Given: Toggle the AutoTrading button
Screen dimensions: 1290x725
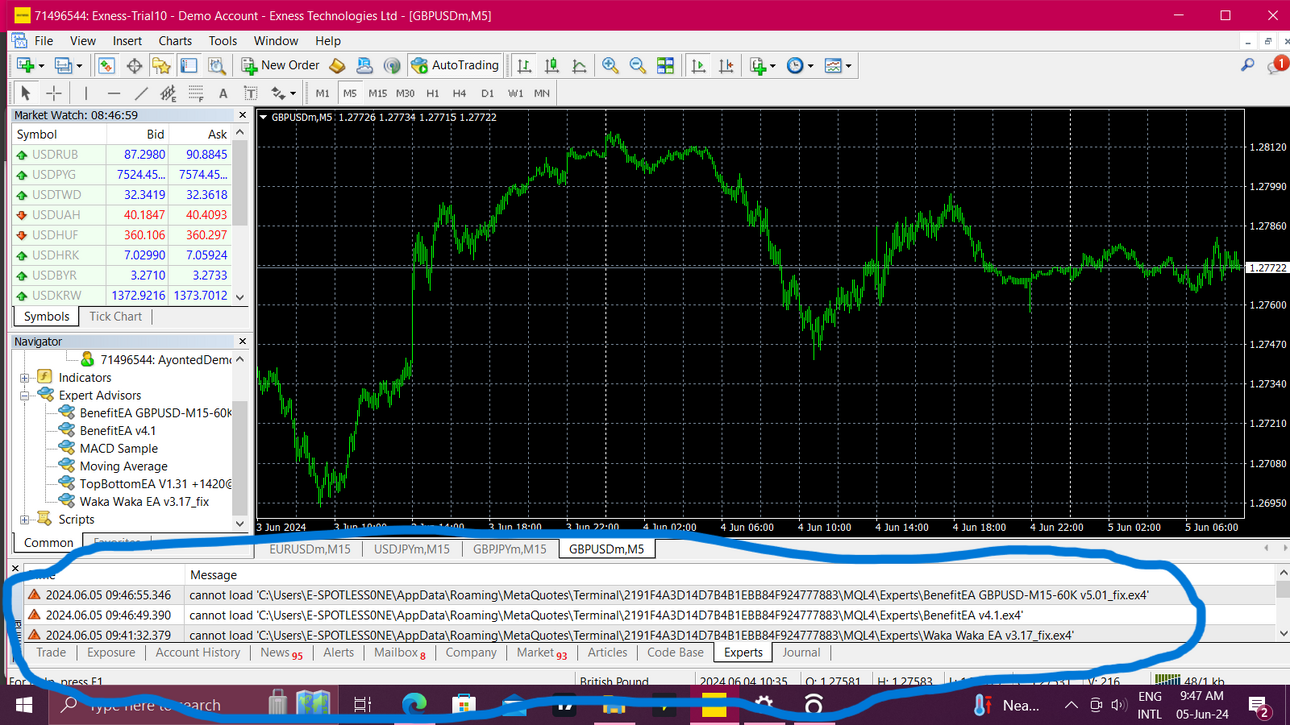Looking at the screenshot, I should pos(454,65).
